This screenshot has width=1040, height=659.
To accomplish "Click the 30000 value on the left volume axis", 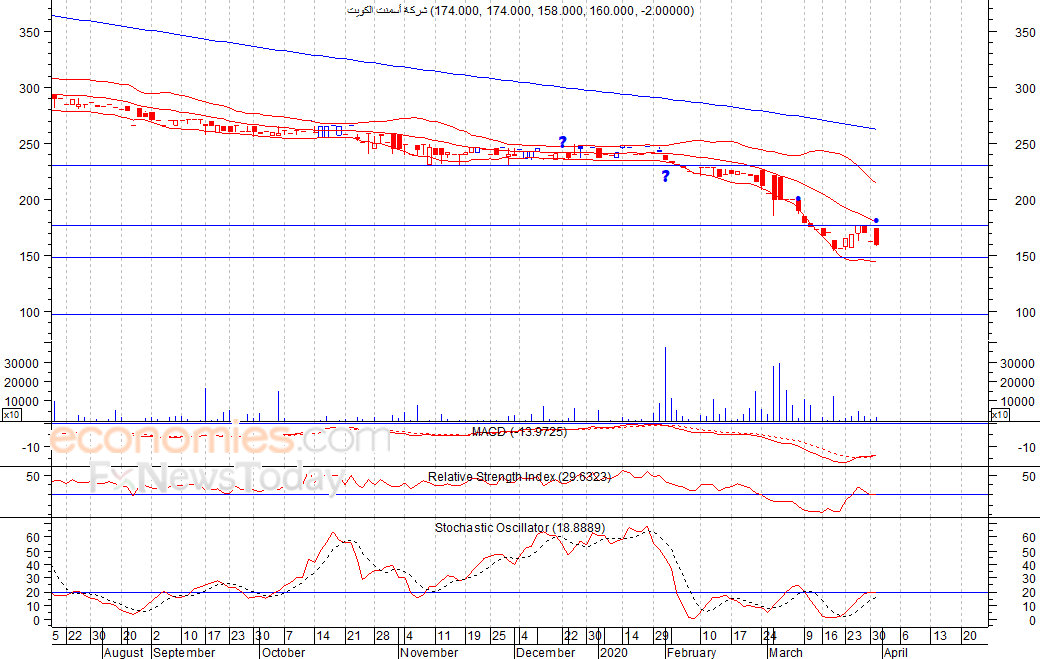I will click(22, 363).
